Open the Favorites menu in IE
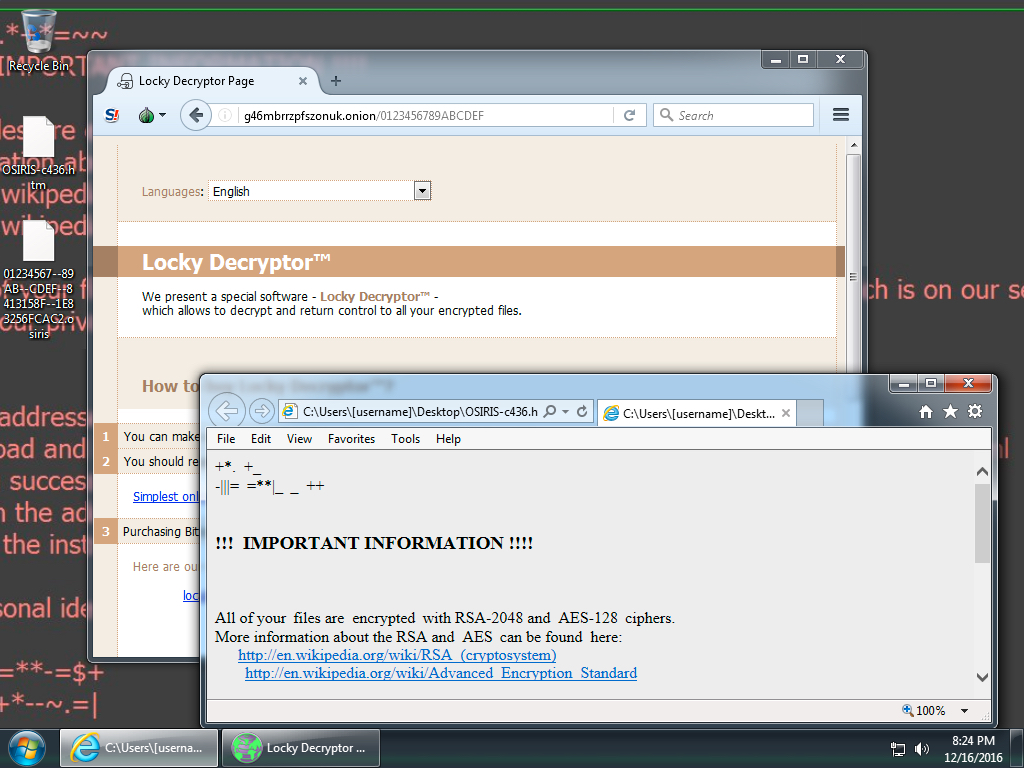 pyautogui.click(x=351, y=439)
